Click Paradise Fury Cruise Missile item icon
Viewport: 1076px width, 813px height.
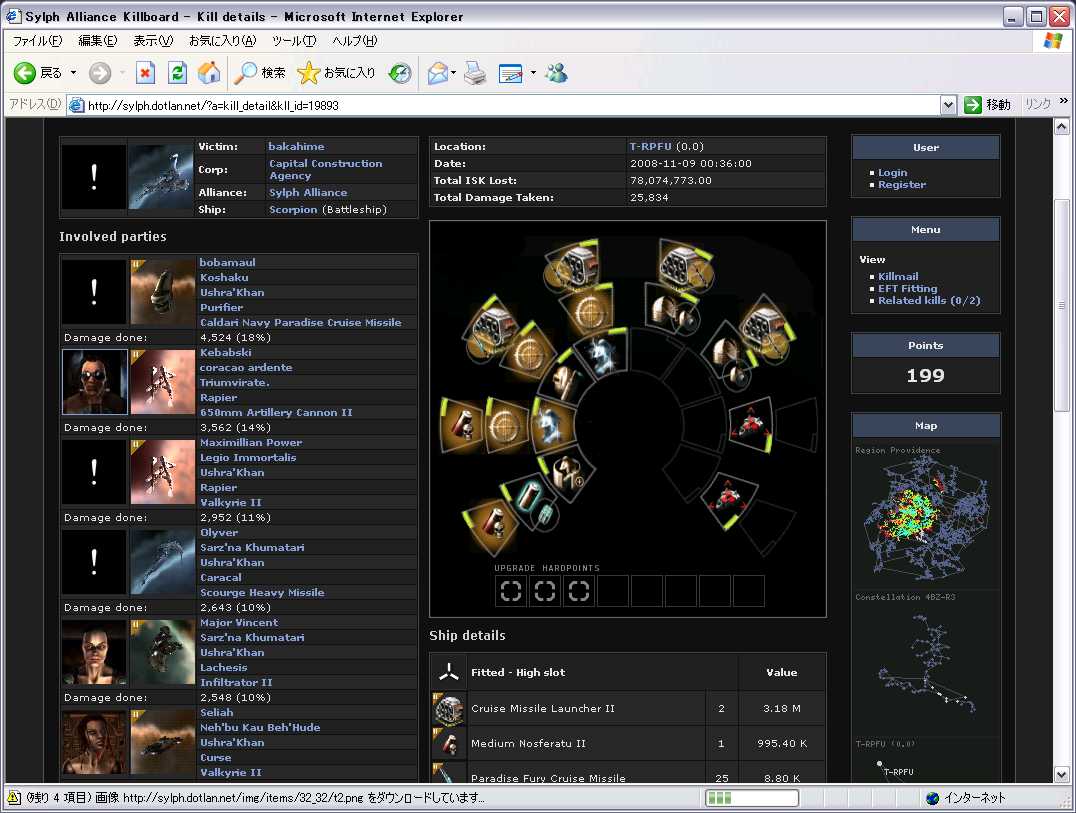click(x=449, y=773)
